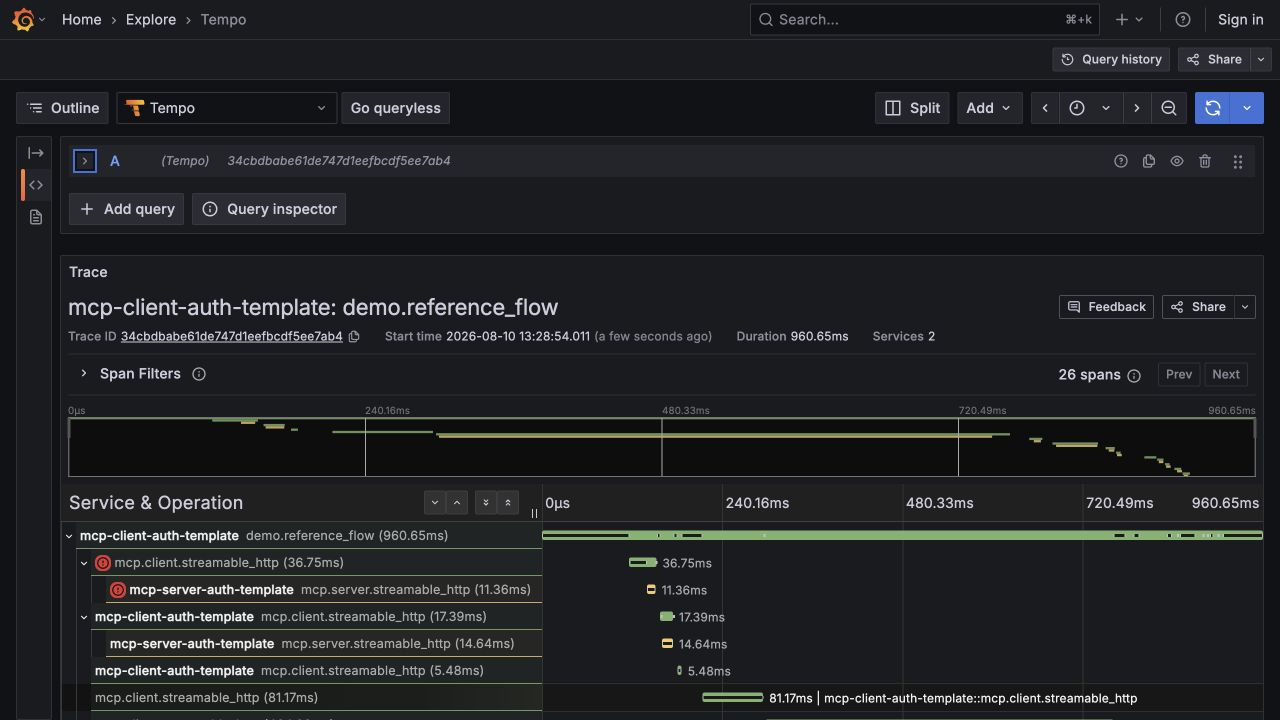Copy the trace ID with clipboard icon
Viewport: 1280px width, 720px height.
[x=354, y=337]
